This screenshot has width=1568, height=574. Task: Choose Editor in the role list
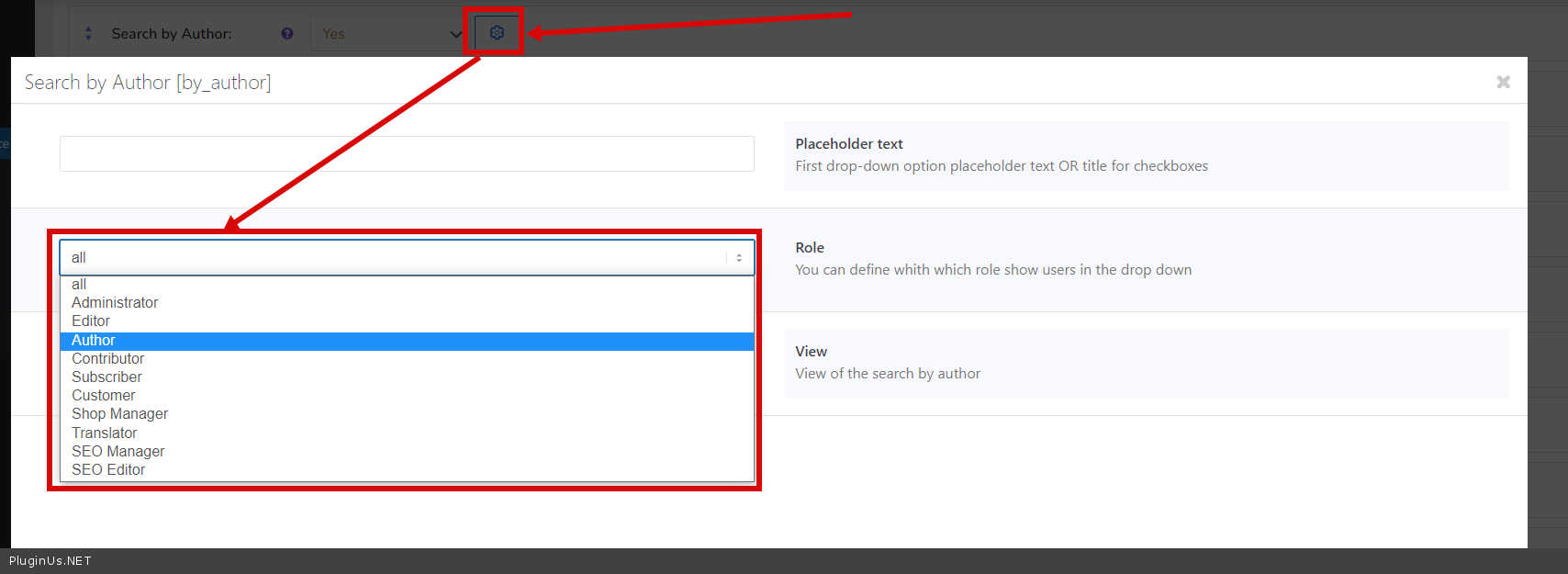pos(91,321)
